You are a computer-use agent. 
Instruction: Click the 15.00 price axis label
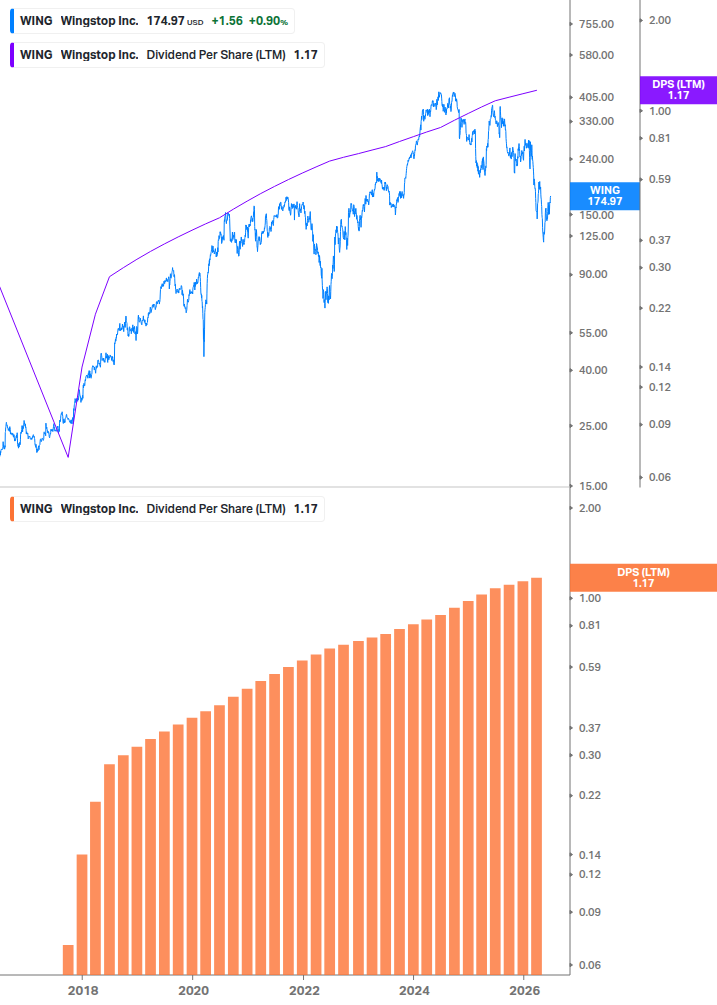tap(593, 486)
